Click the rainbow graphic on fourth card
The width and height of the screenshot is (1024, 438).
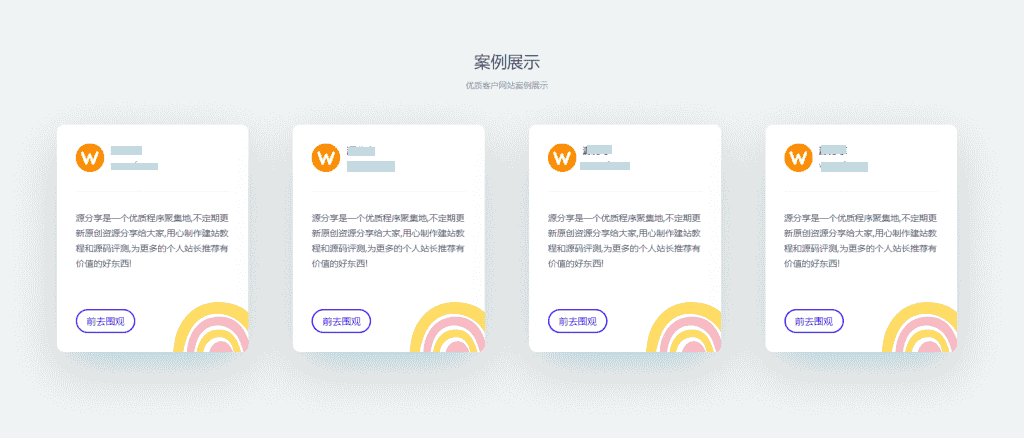coord(920,327)
